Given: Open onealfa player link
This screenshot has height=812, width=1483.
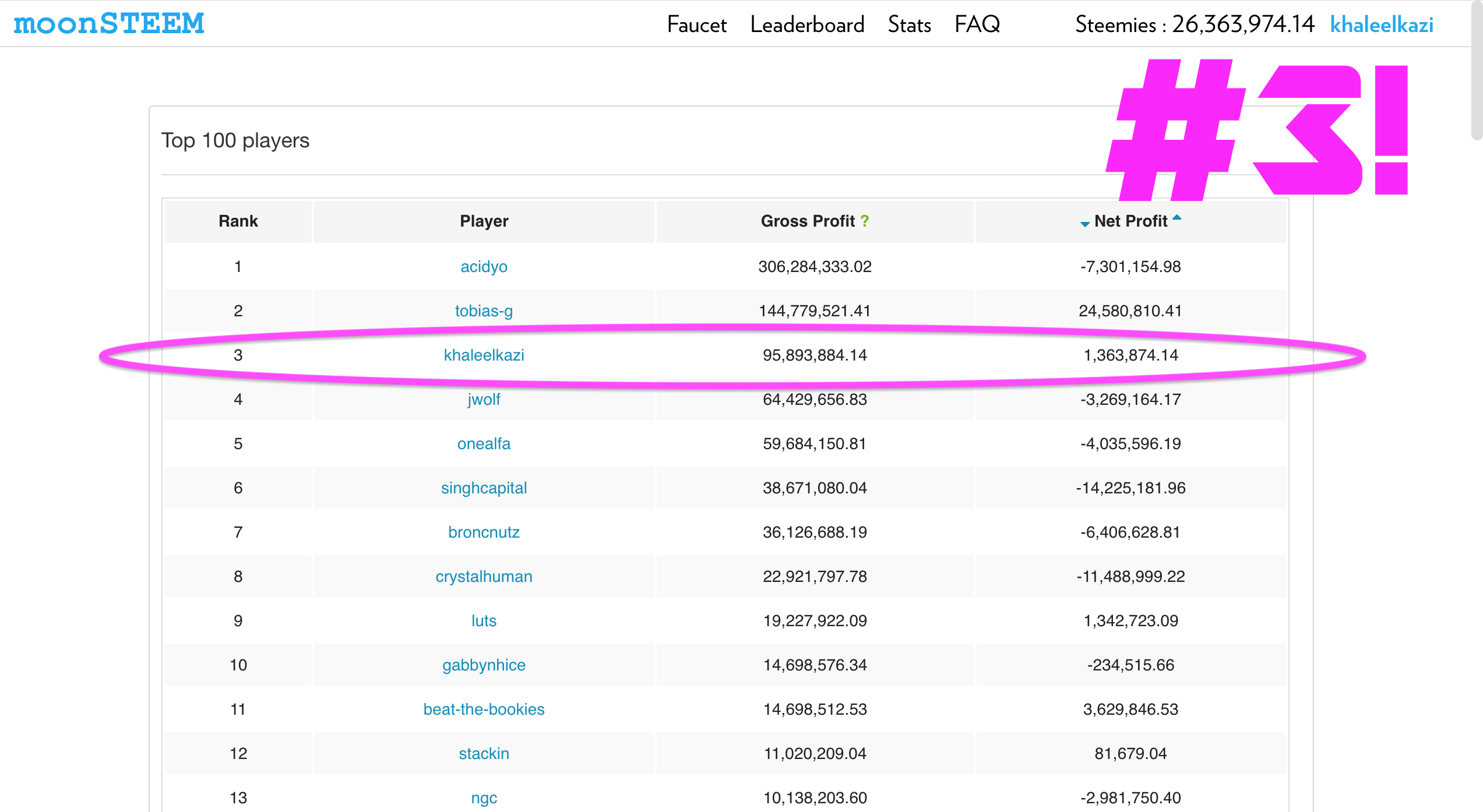Looking at the screenshot, I should (484, 444).
